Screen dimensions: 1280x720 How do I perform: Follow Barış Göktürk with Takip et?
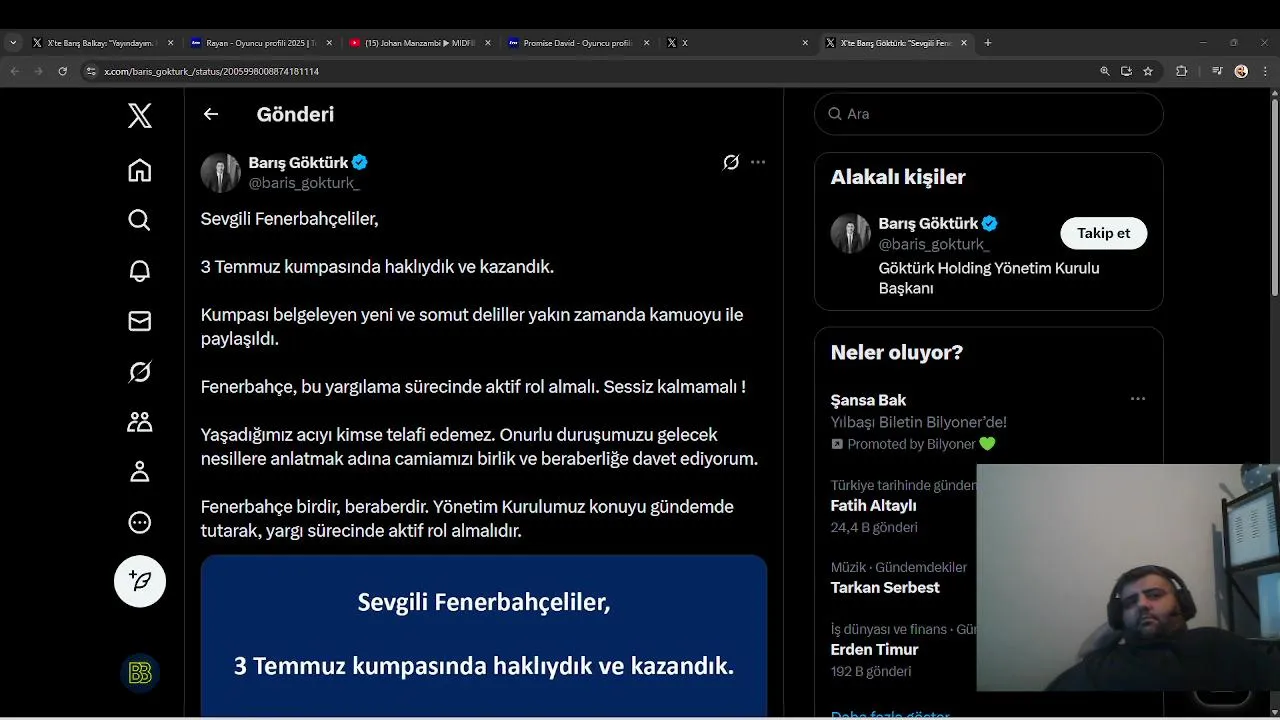(x=1103, y=233)
